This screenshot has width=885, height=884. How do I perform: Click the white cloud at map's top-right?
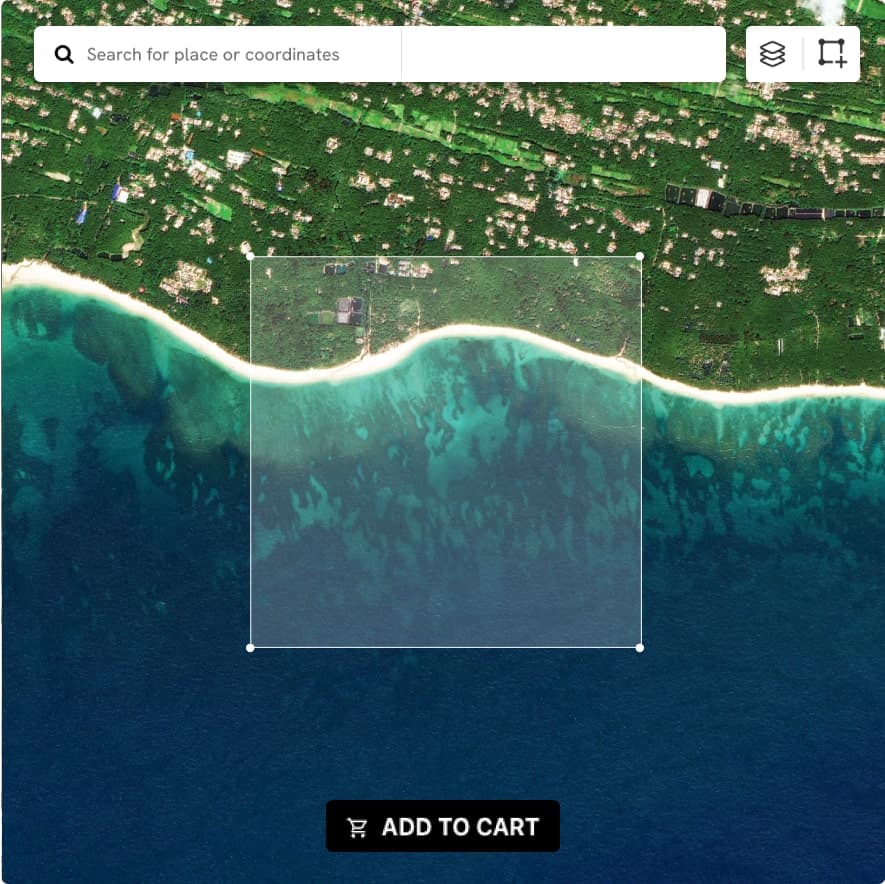click(x=822, y=10)
